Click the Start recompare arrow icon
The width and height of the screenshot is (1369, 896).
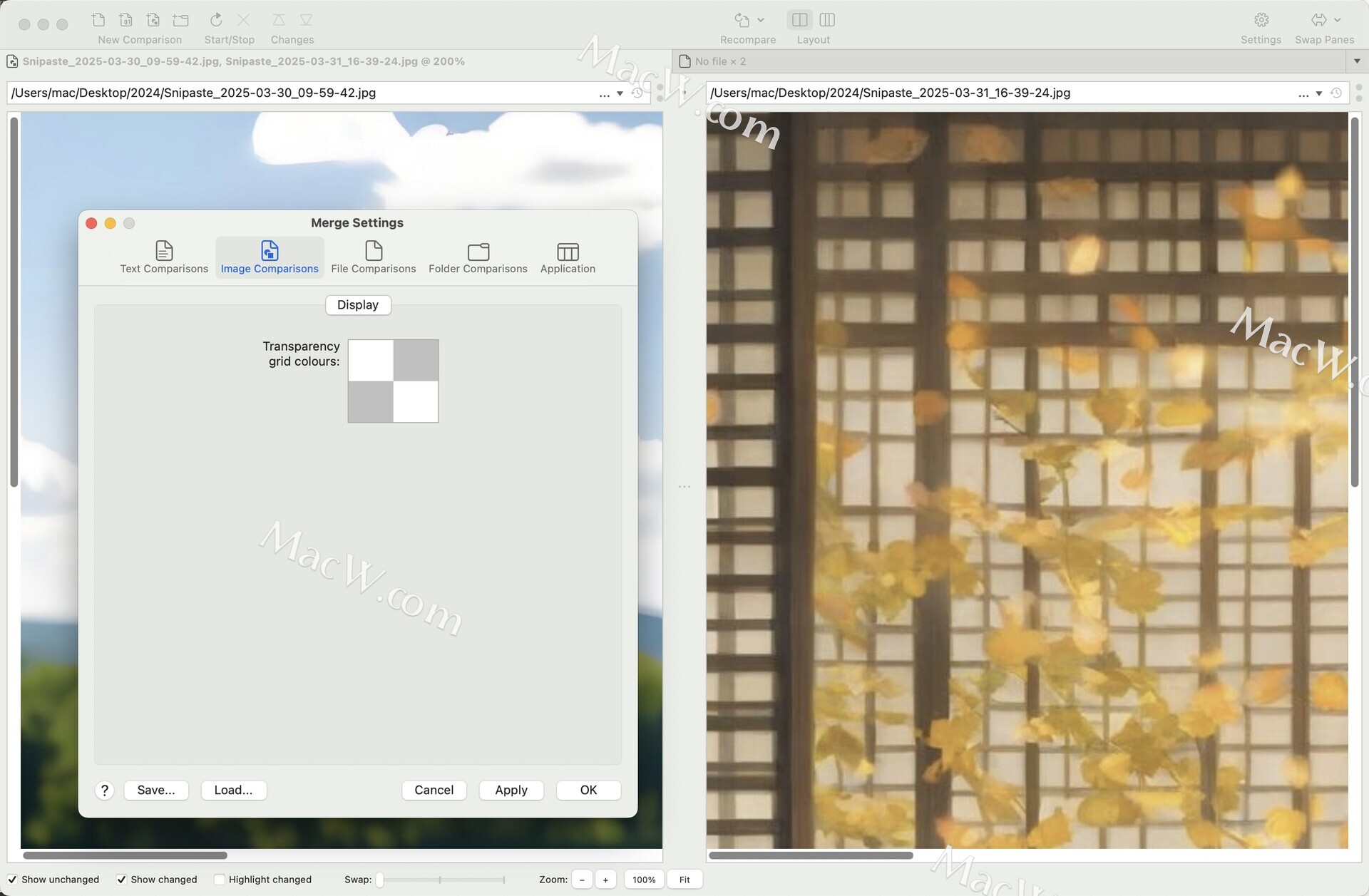coord(216,20)
